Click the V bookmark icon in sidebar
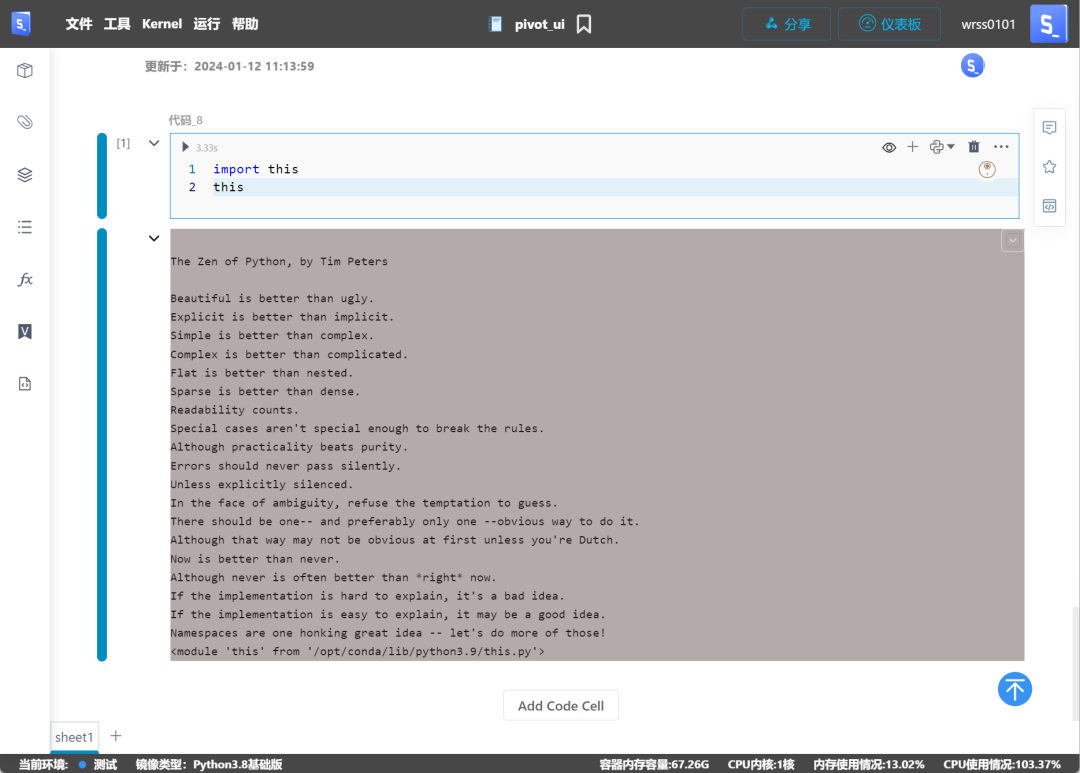Screen dimensions: 1080x773 (24, 331)
